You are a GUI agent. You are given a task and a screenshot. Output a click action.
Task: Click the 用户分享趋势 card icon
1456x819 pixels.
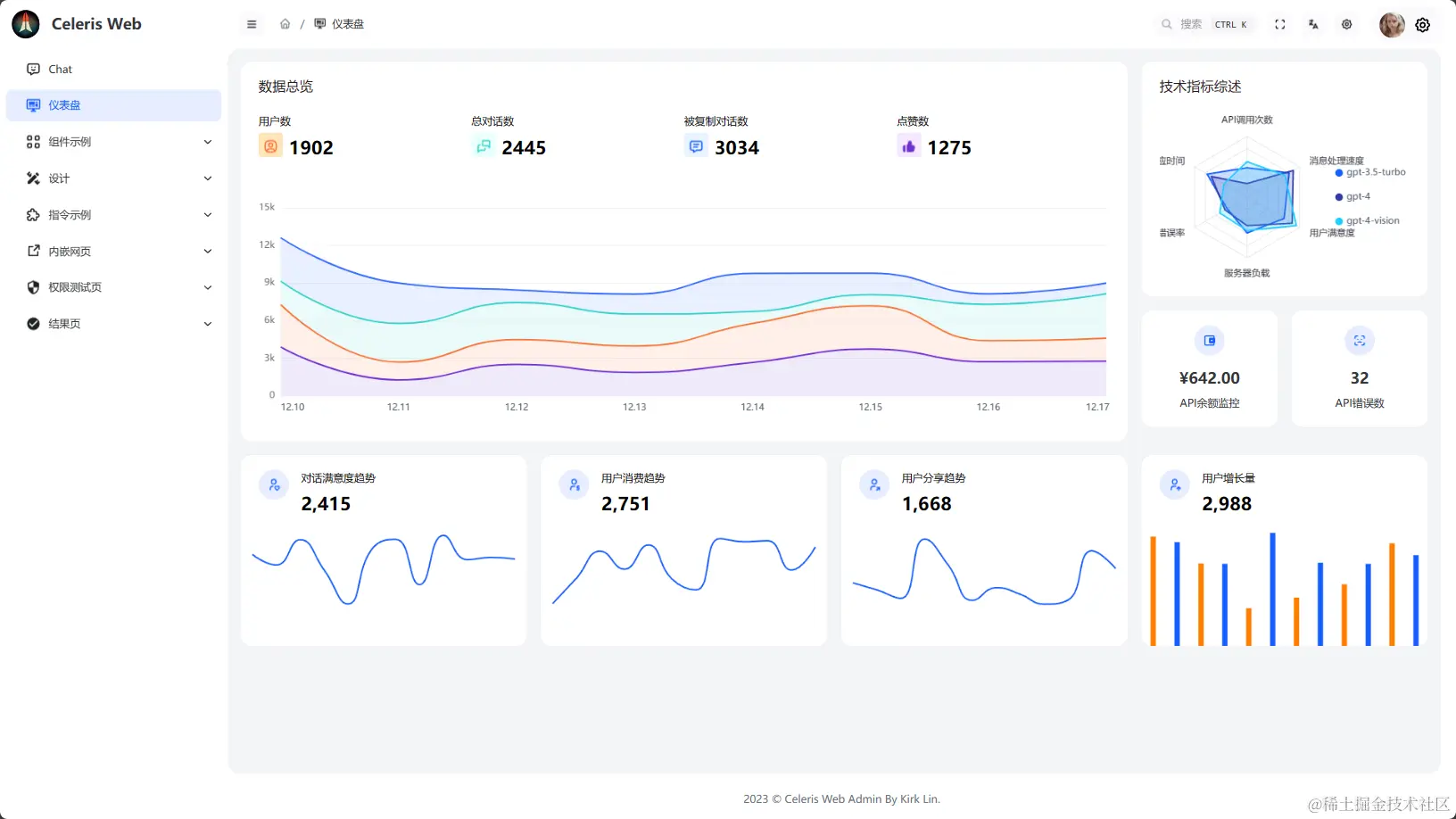pyautogui.click(x=874, y=484)
